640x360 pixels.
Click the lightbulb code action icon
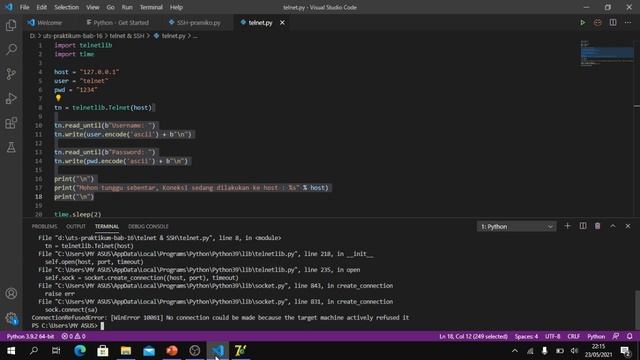58,98
